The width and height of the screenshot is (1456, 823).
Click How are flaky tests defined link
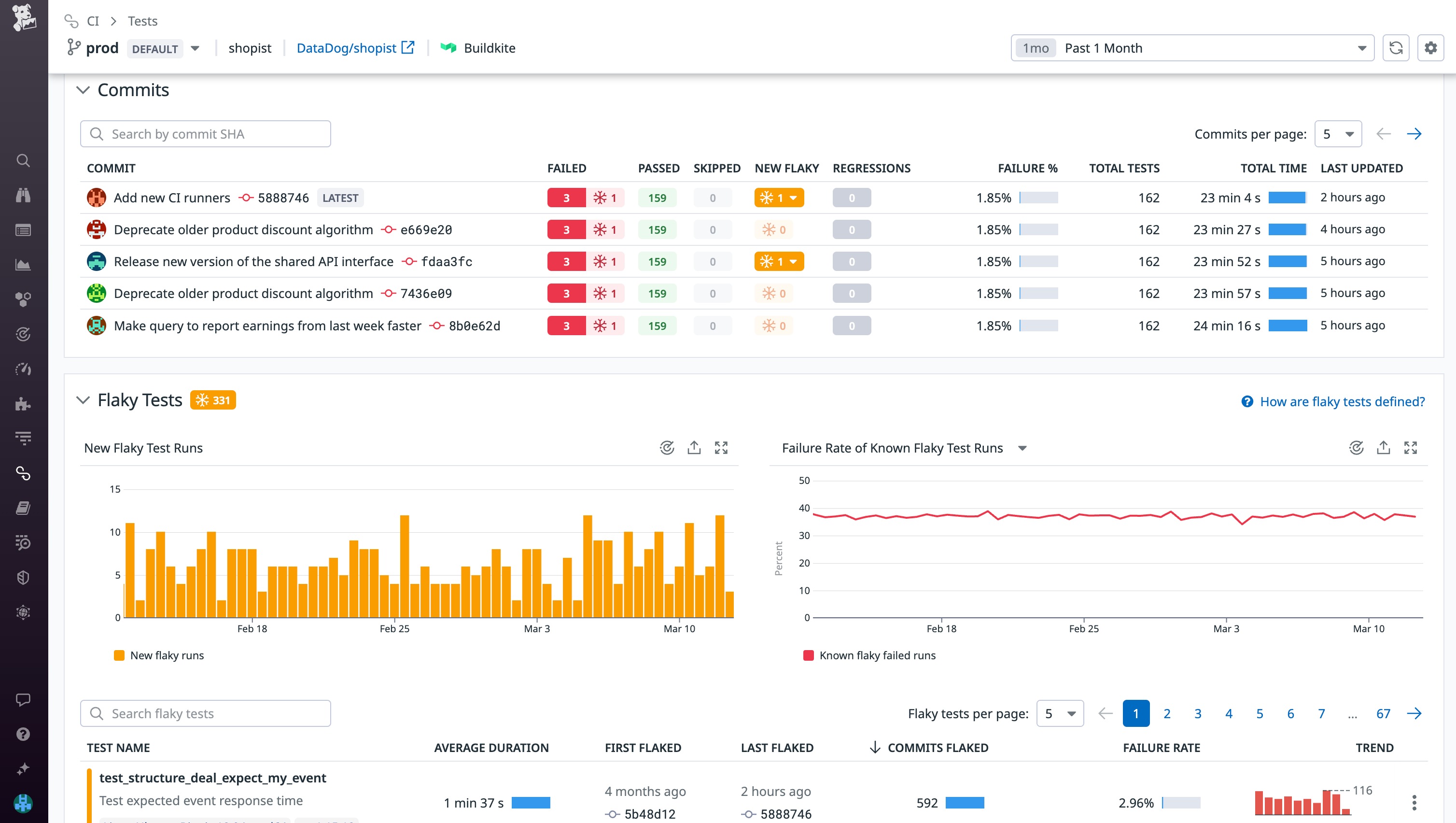point(1341,401)
